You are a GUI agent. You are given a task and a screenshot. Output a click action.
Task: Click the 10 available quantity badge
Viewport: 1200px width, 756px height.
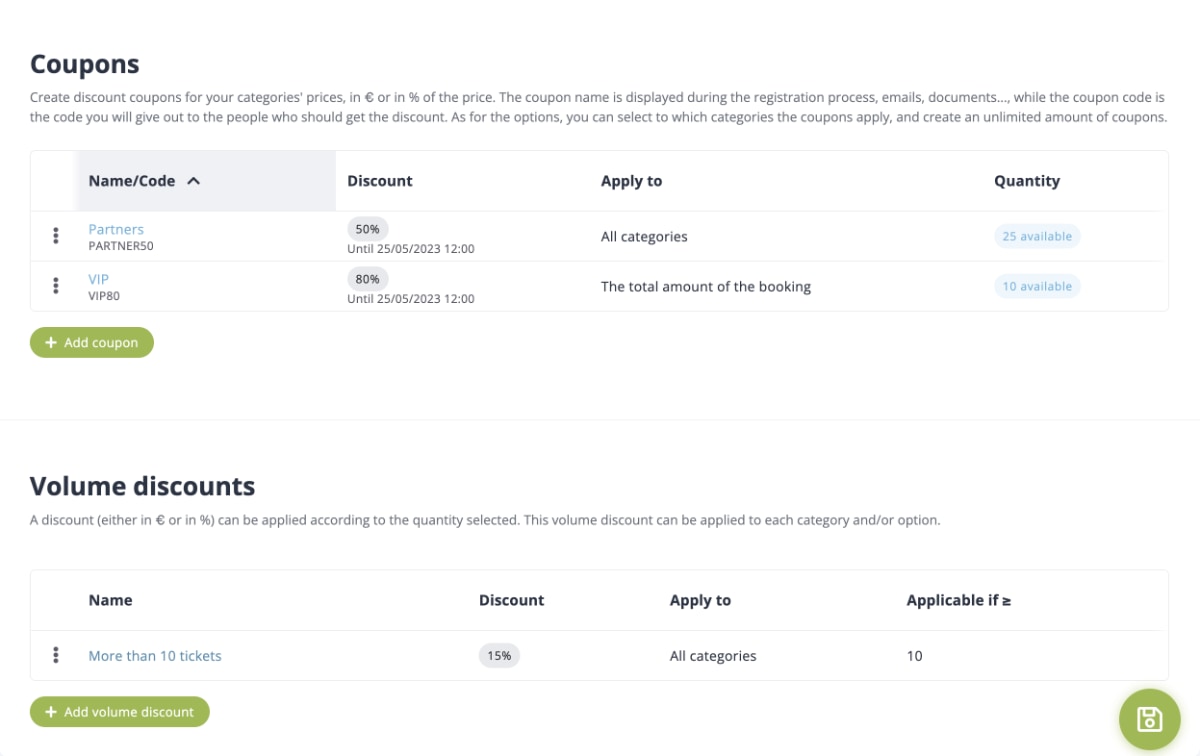point(1037,286)
